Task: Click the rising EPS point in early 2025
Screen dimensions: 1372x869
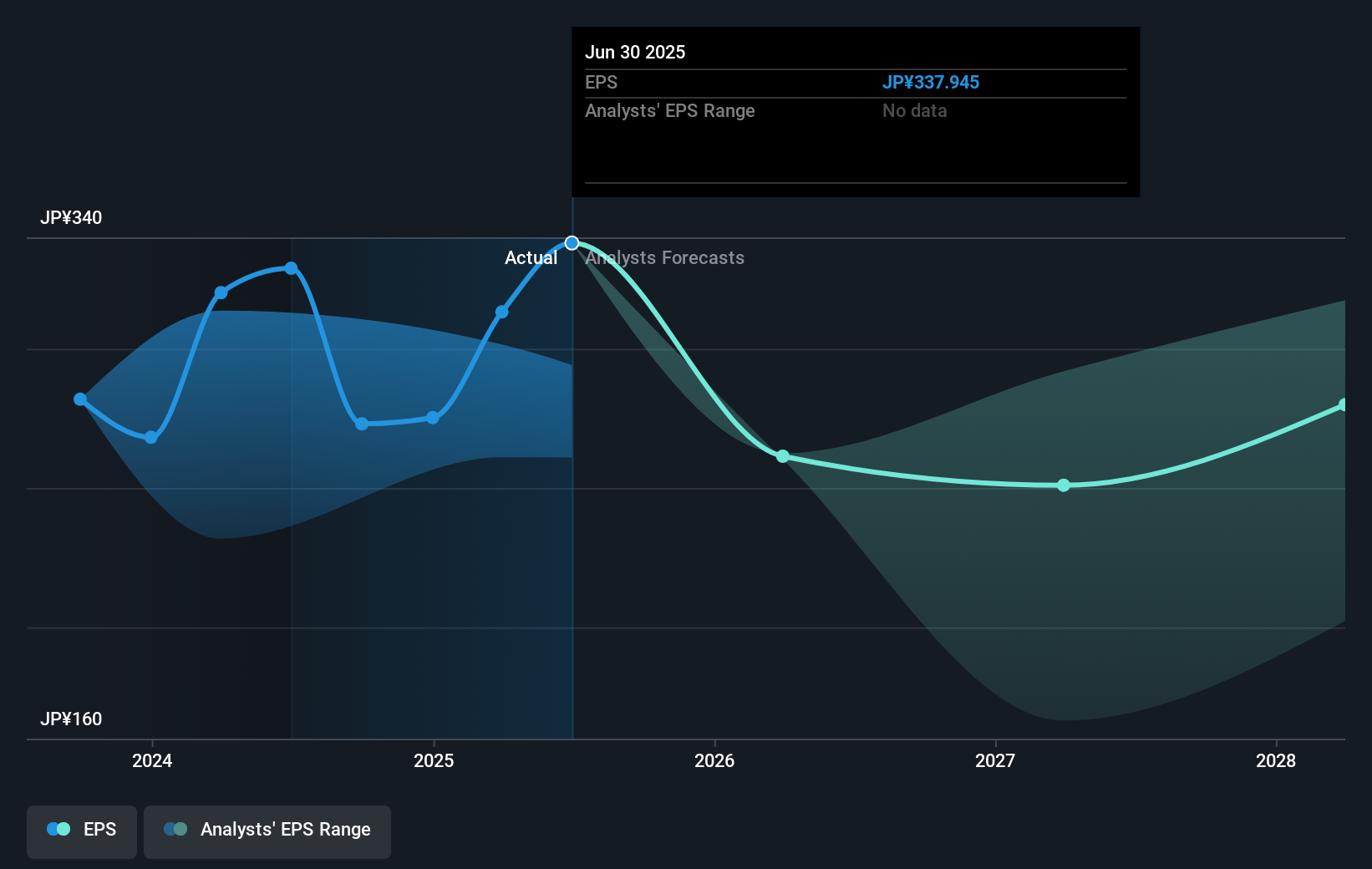Action: click(502, 312)
